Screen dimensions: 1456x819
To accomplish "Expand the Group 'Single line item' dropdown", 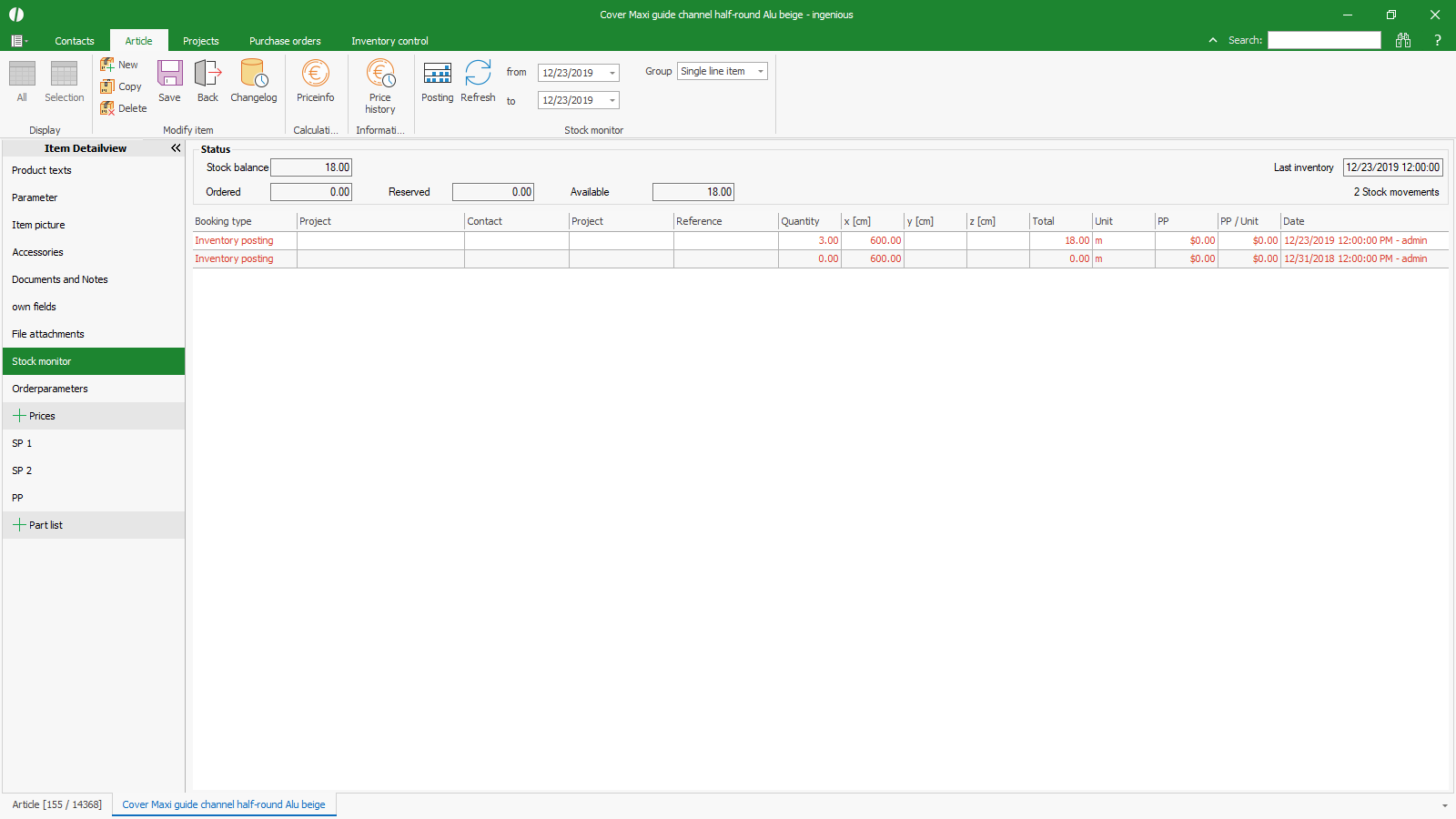I will [761, 71].
